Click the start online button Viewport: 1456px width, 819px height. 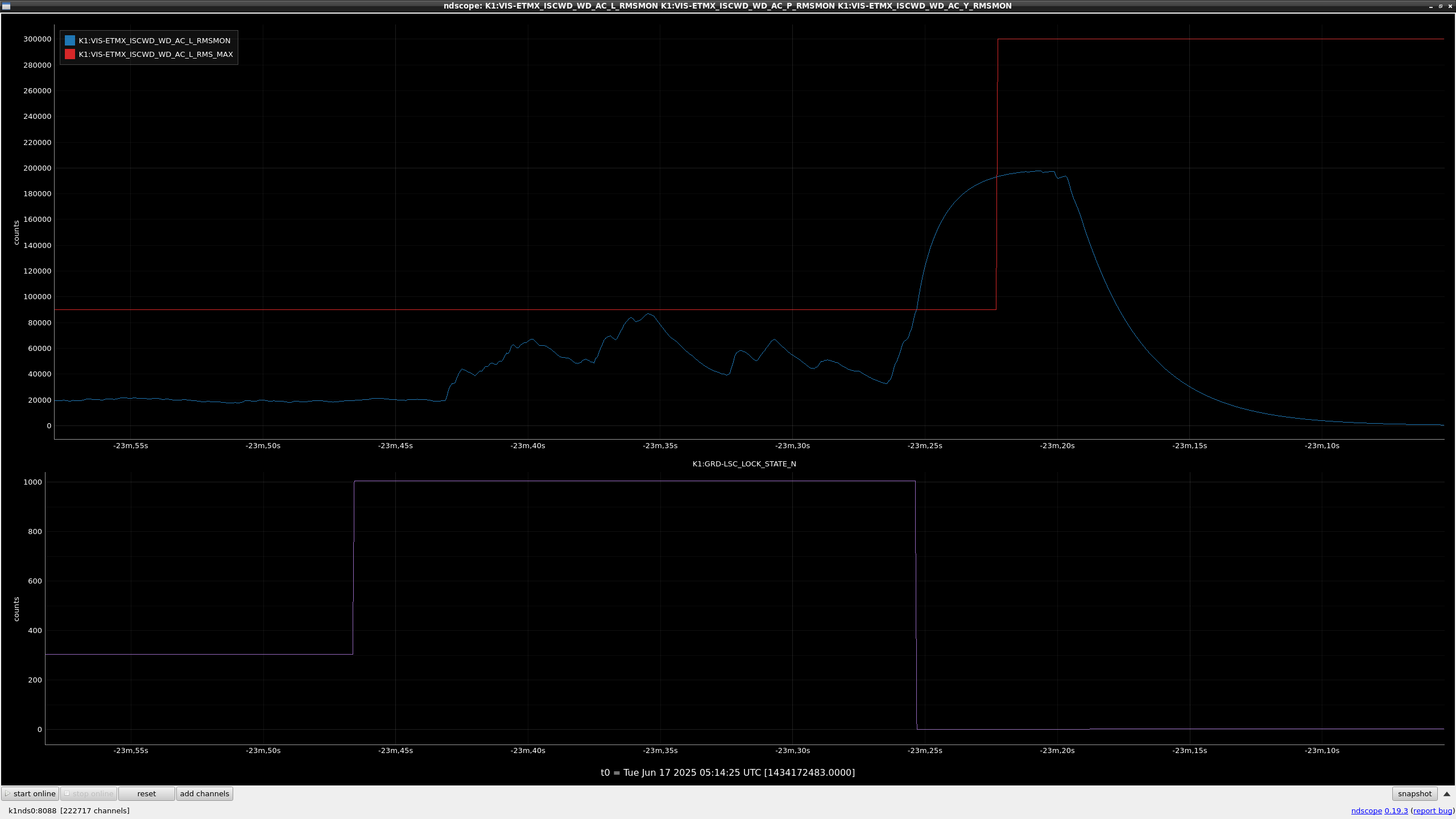30,793
